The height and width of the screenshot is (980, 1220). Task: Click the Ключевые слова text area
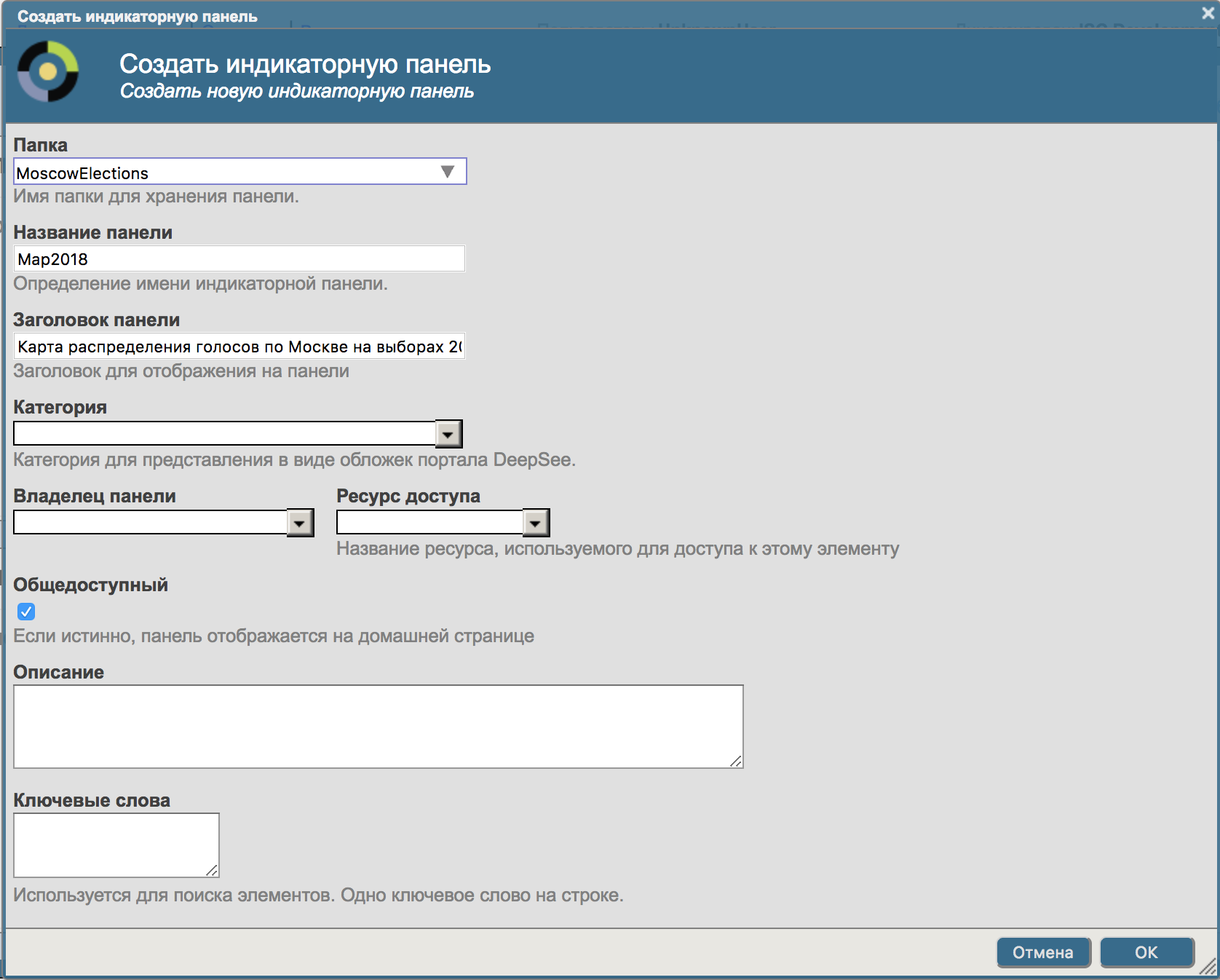(116, 845)
